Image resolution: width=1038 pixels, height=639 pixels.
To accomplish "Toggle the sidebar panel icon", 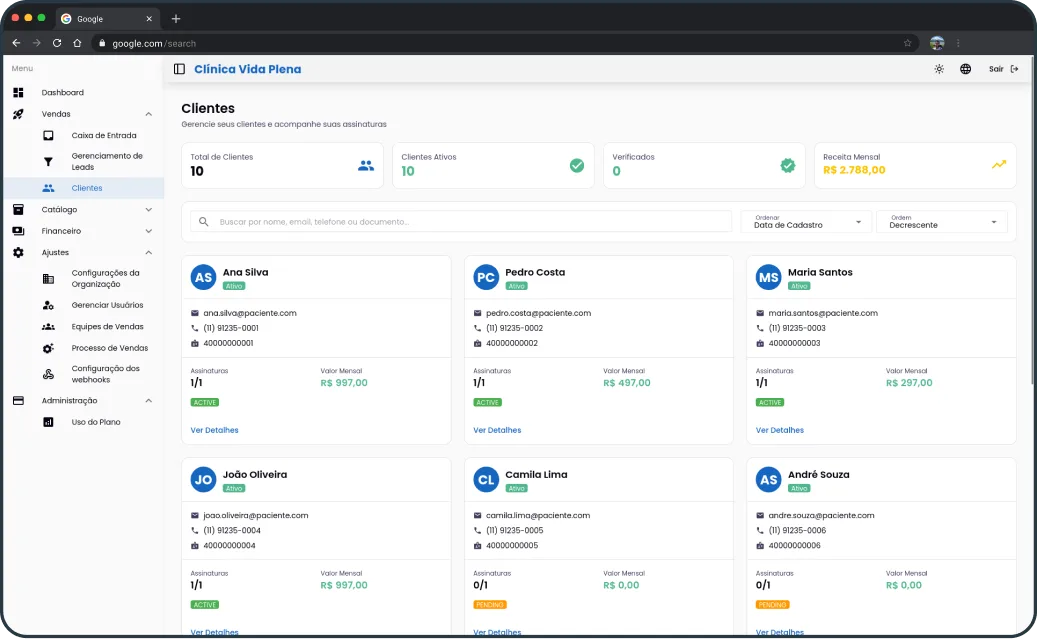I will coord(179,69).
